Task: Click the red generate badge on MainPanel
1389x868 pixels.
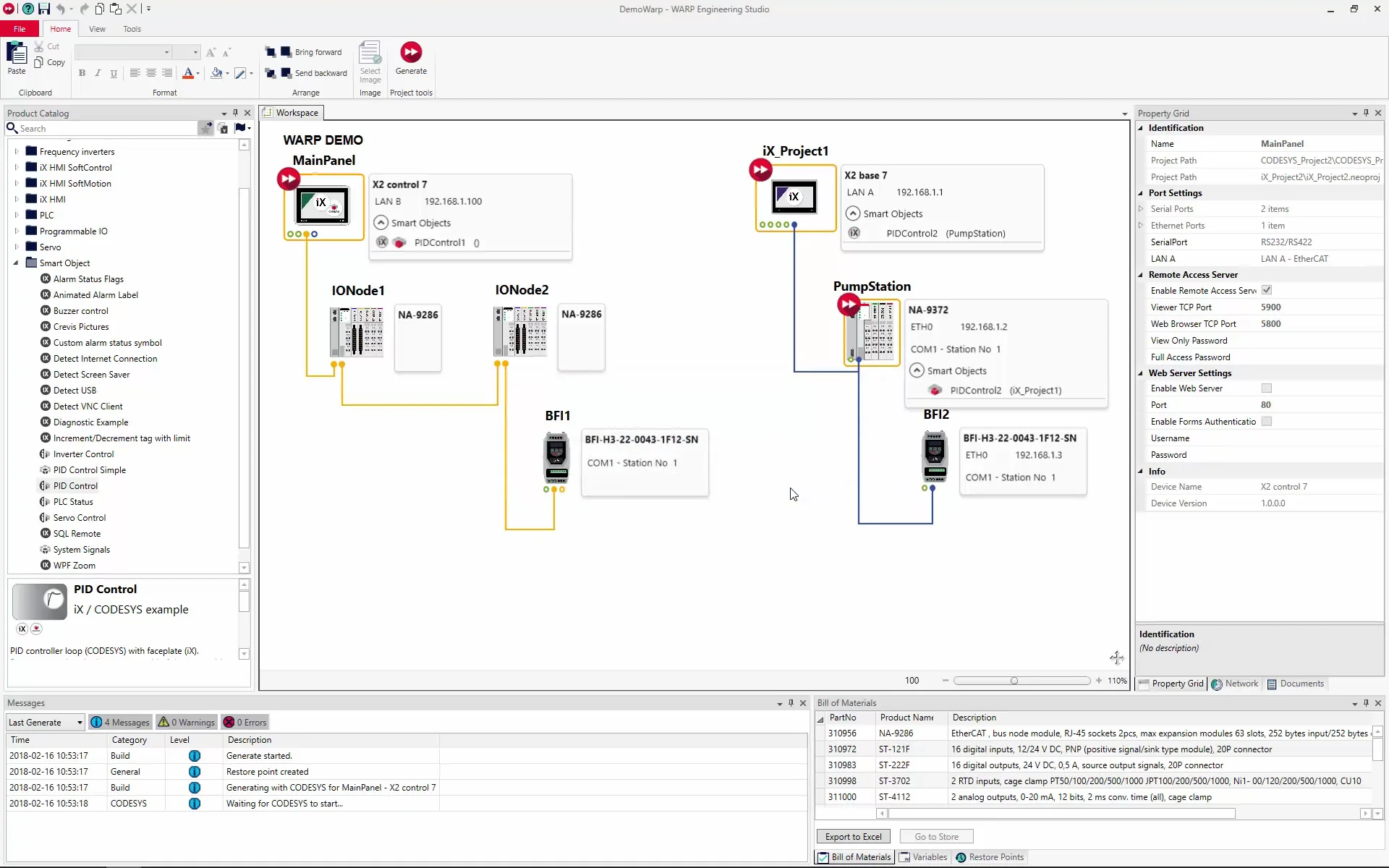Action: pyautogui.click(x=289, y=179)
